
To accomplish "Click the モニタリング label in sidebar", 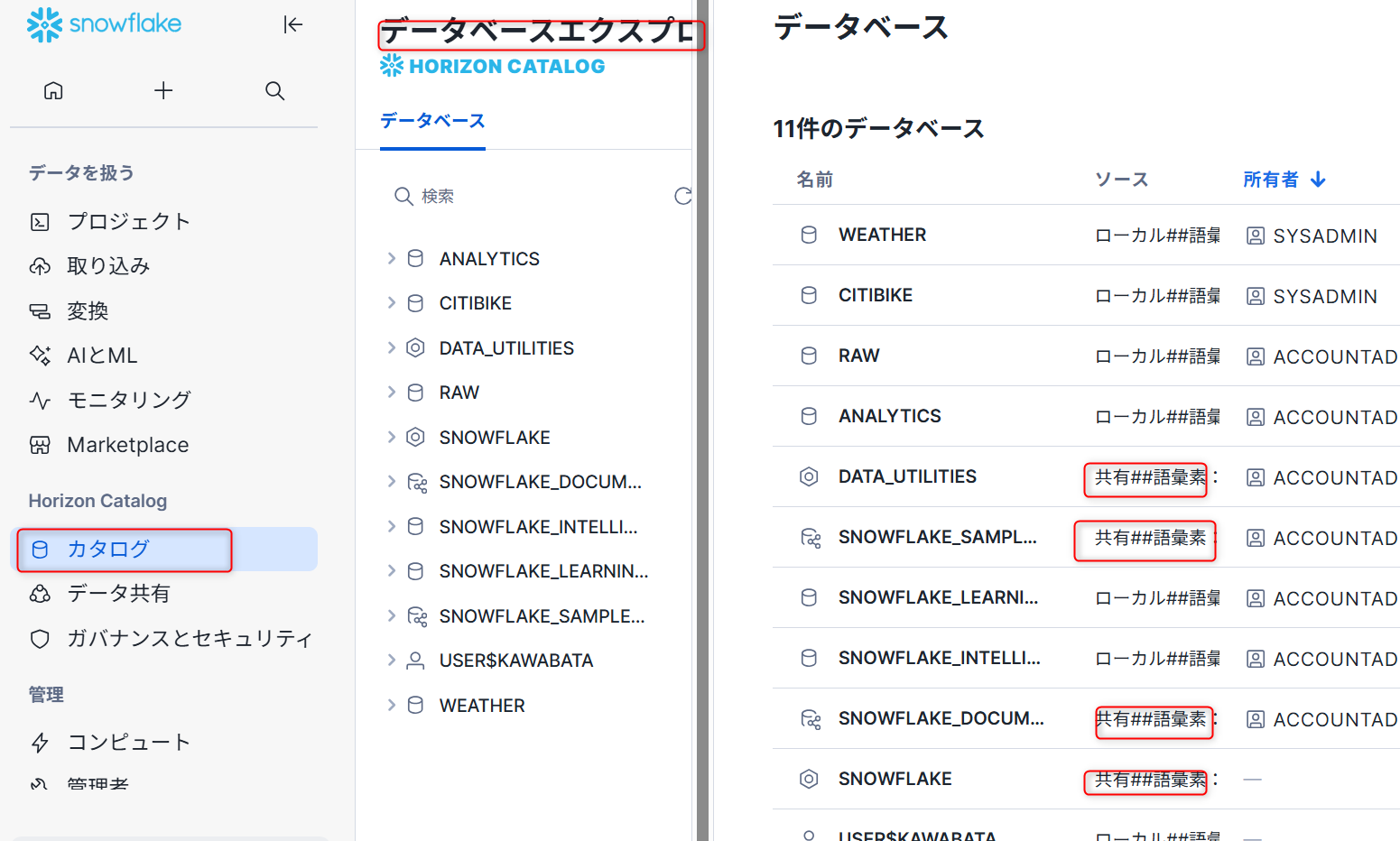I will pos(129,400).
